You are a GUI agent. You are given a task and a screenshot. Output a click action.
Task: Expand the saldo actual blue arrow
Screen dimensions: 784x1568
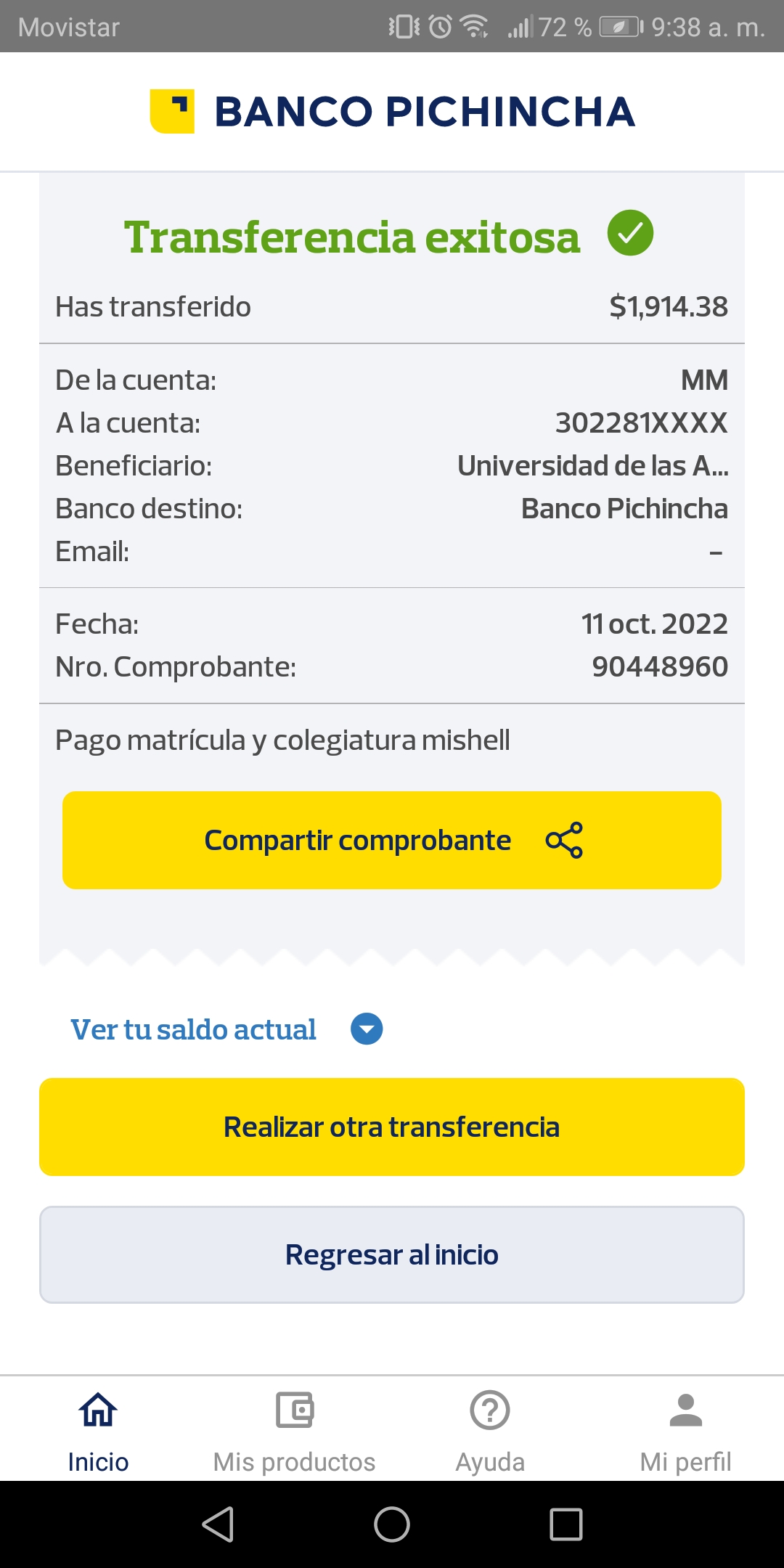367,1029
